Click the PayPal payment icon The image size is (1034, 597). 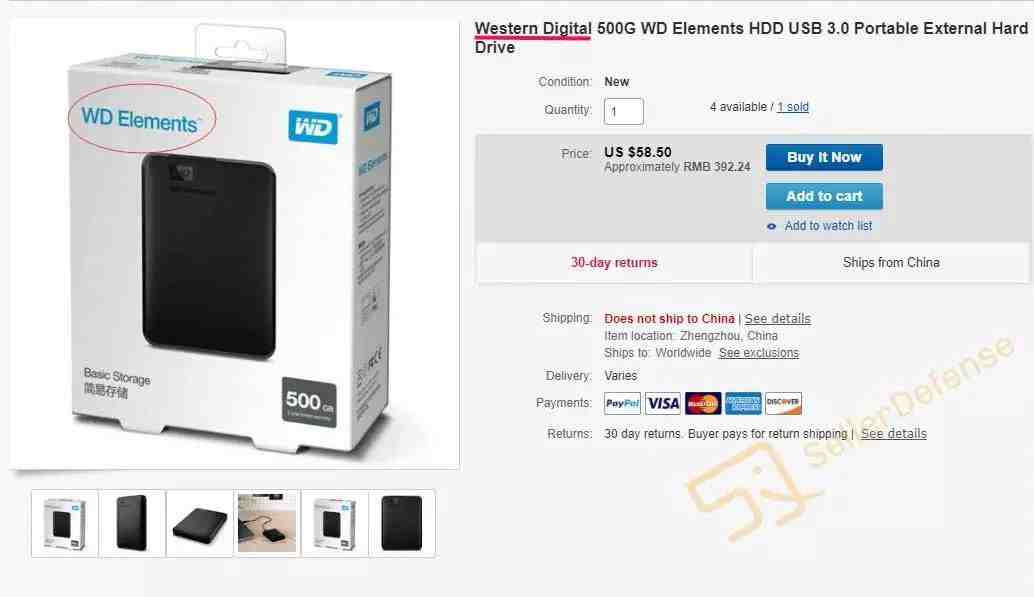[x=622, y=403]
